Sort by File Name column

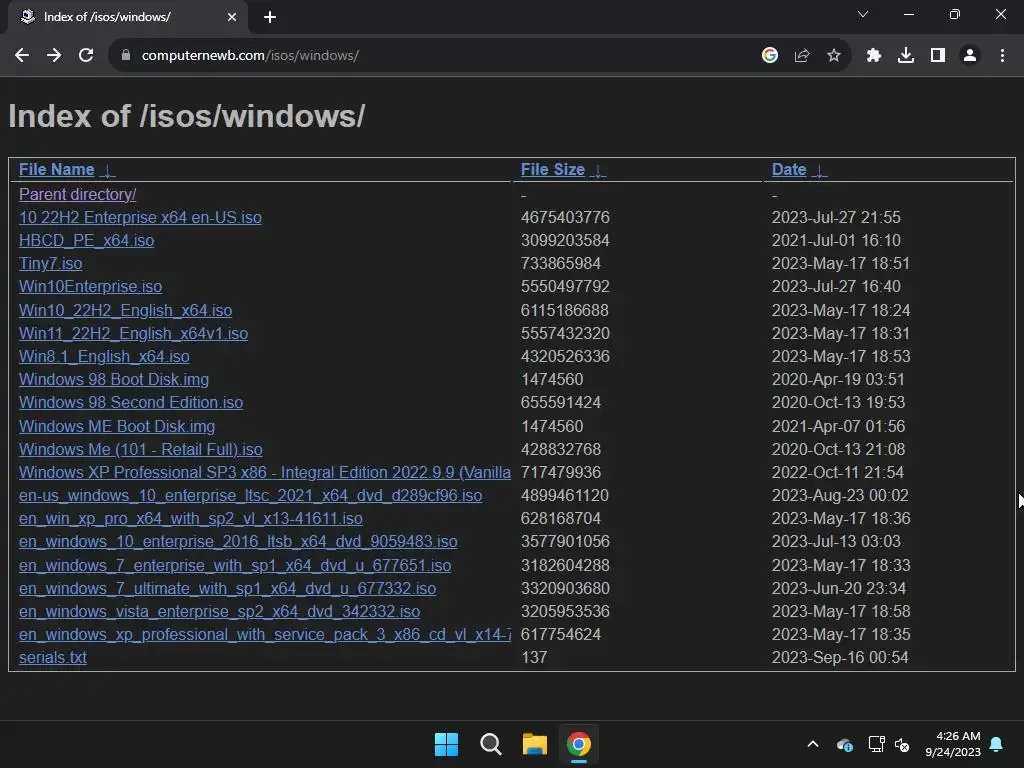(57, 170)
